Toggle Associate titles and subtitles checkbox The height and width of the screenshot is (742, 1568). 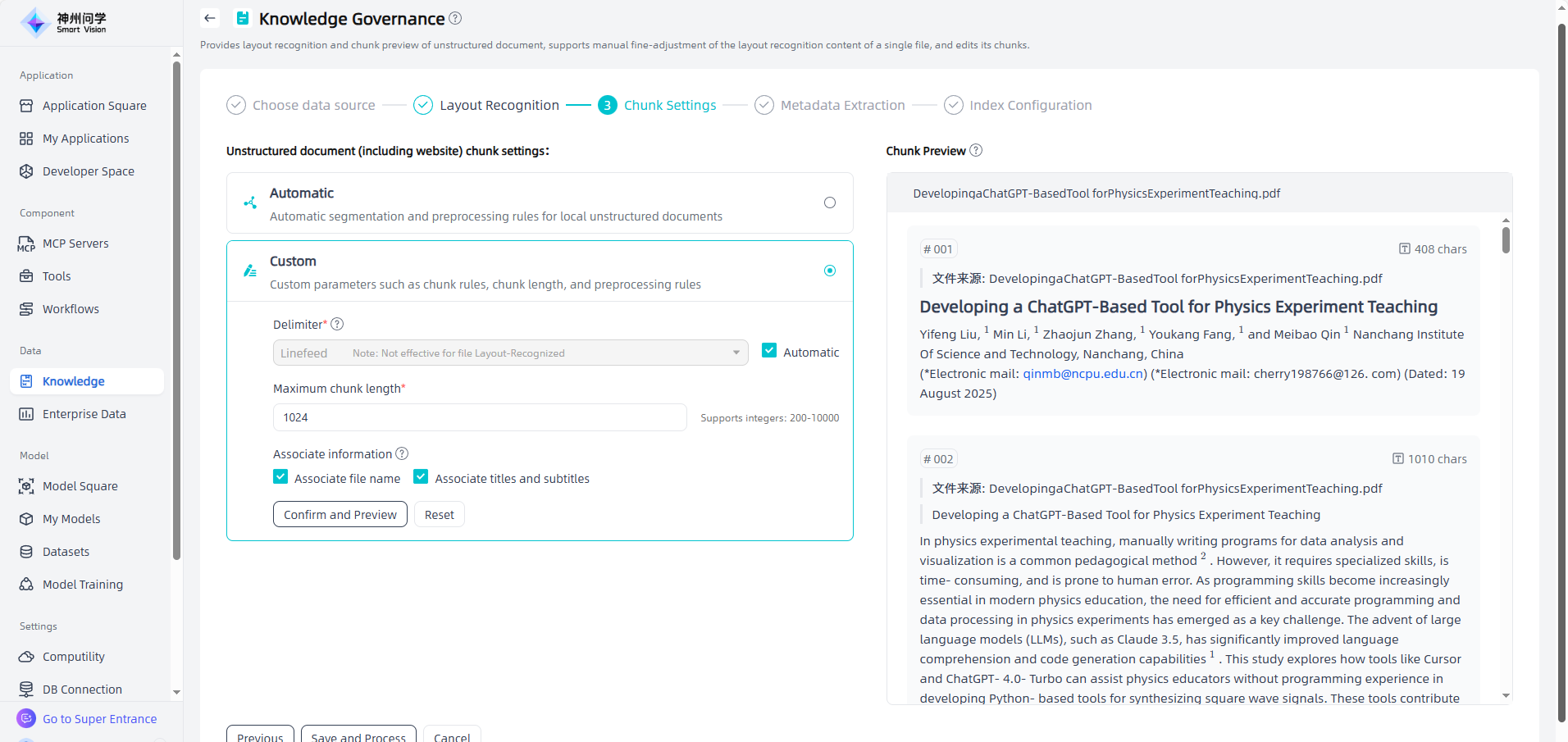click(x=421, y=477)
